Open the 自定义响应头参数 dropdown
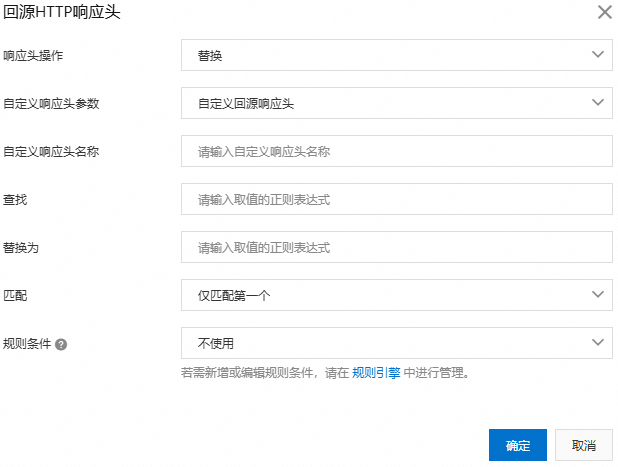 point(396,103)
